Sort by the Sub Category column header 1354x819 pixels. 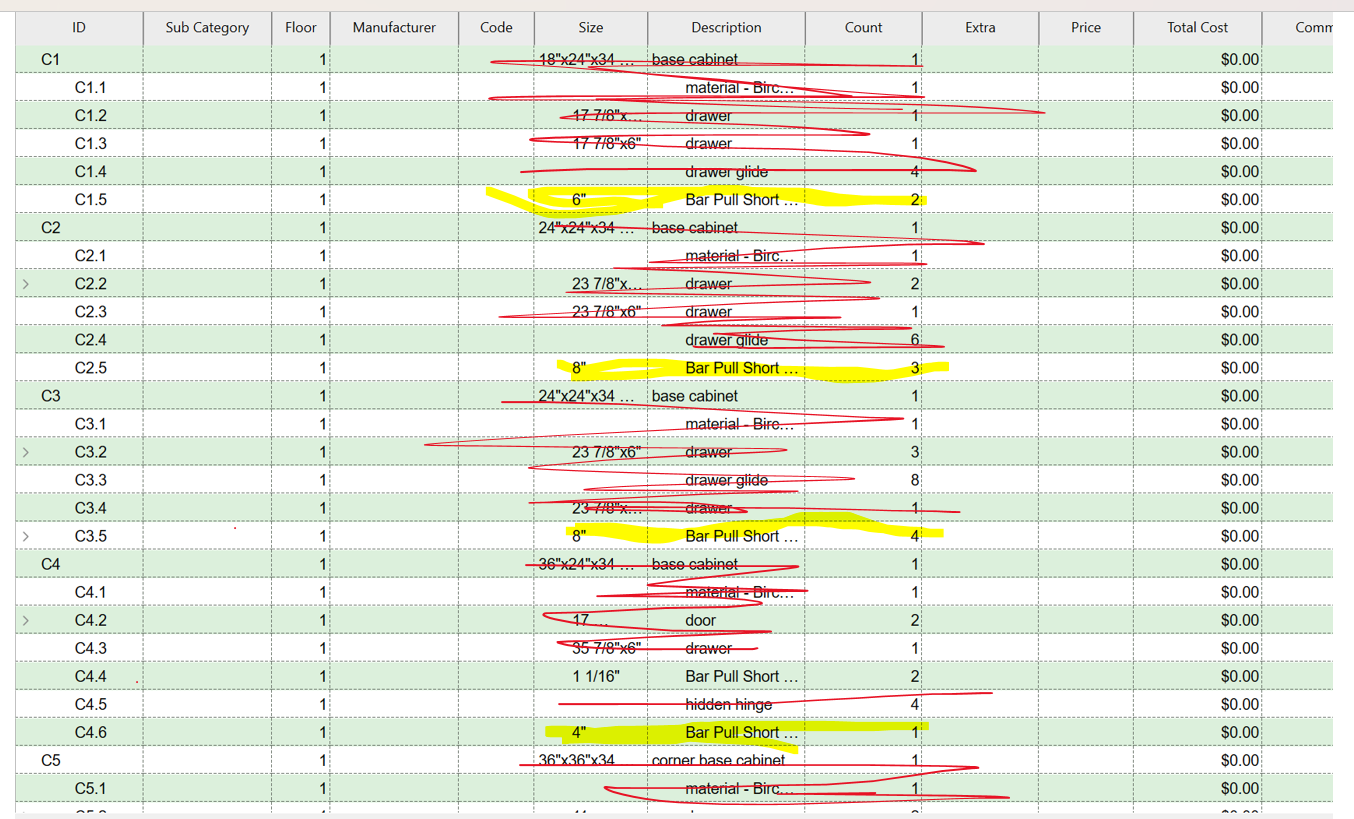point(207,28)
